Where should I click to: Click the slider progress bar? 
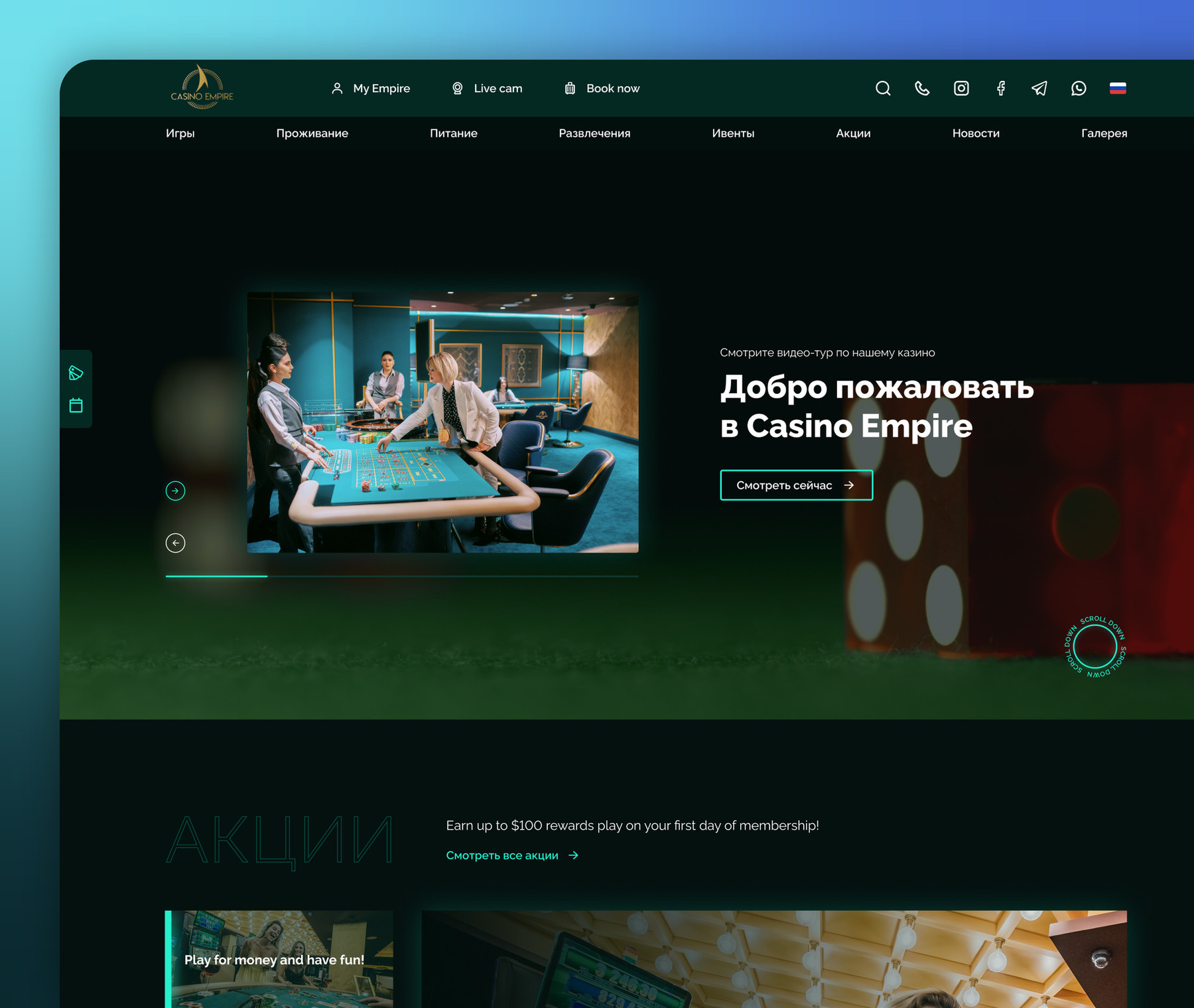(x=402, y=576)
